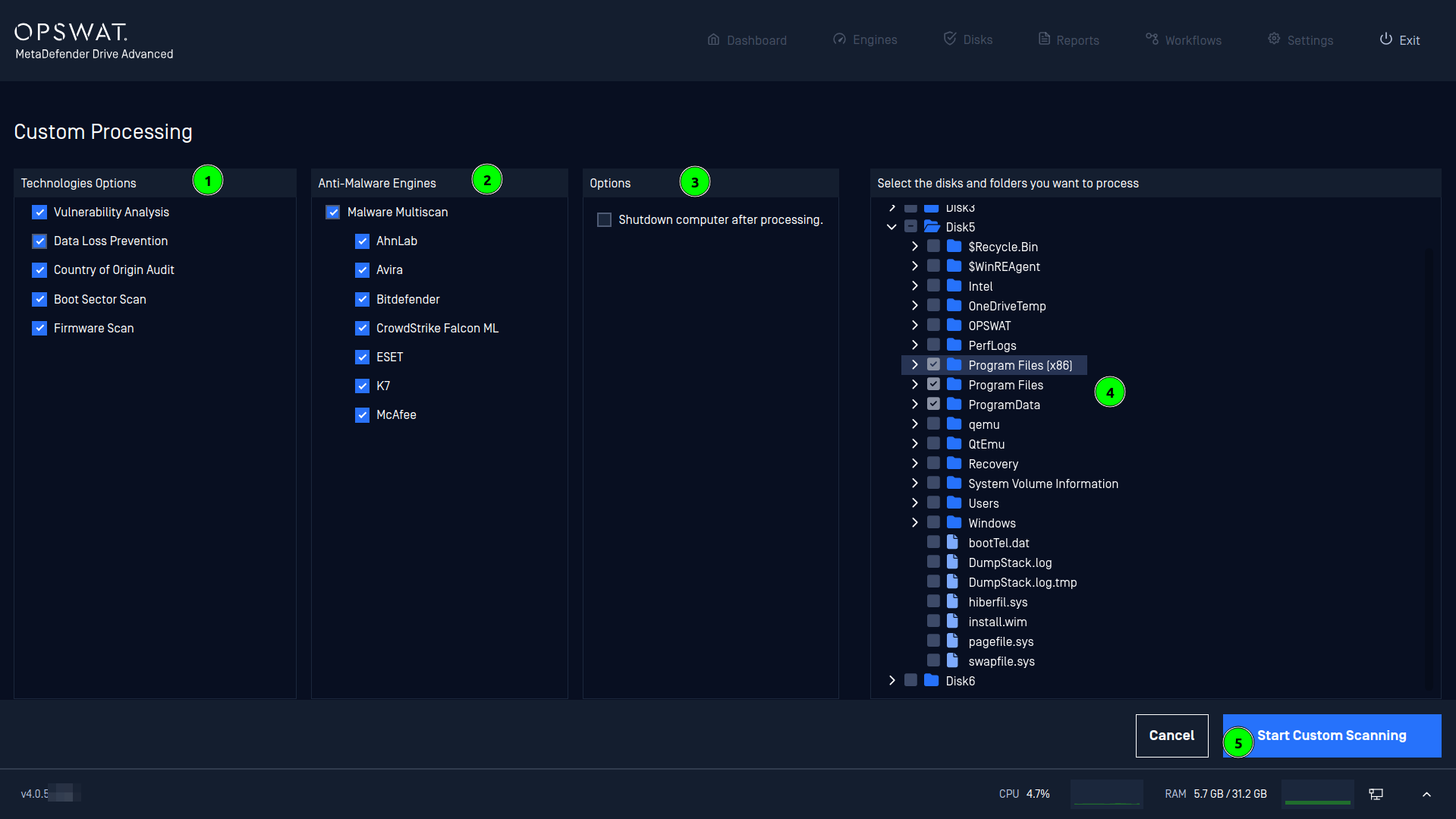The width and height of the screenshot is (1456, 819).
Task: Click the OPSWAT folder icon
Action: point(954,326)
